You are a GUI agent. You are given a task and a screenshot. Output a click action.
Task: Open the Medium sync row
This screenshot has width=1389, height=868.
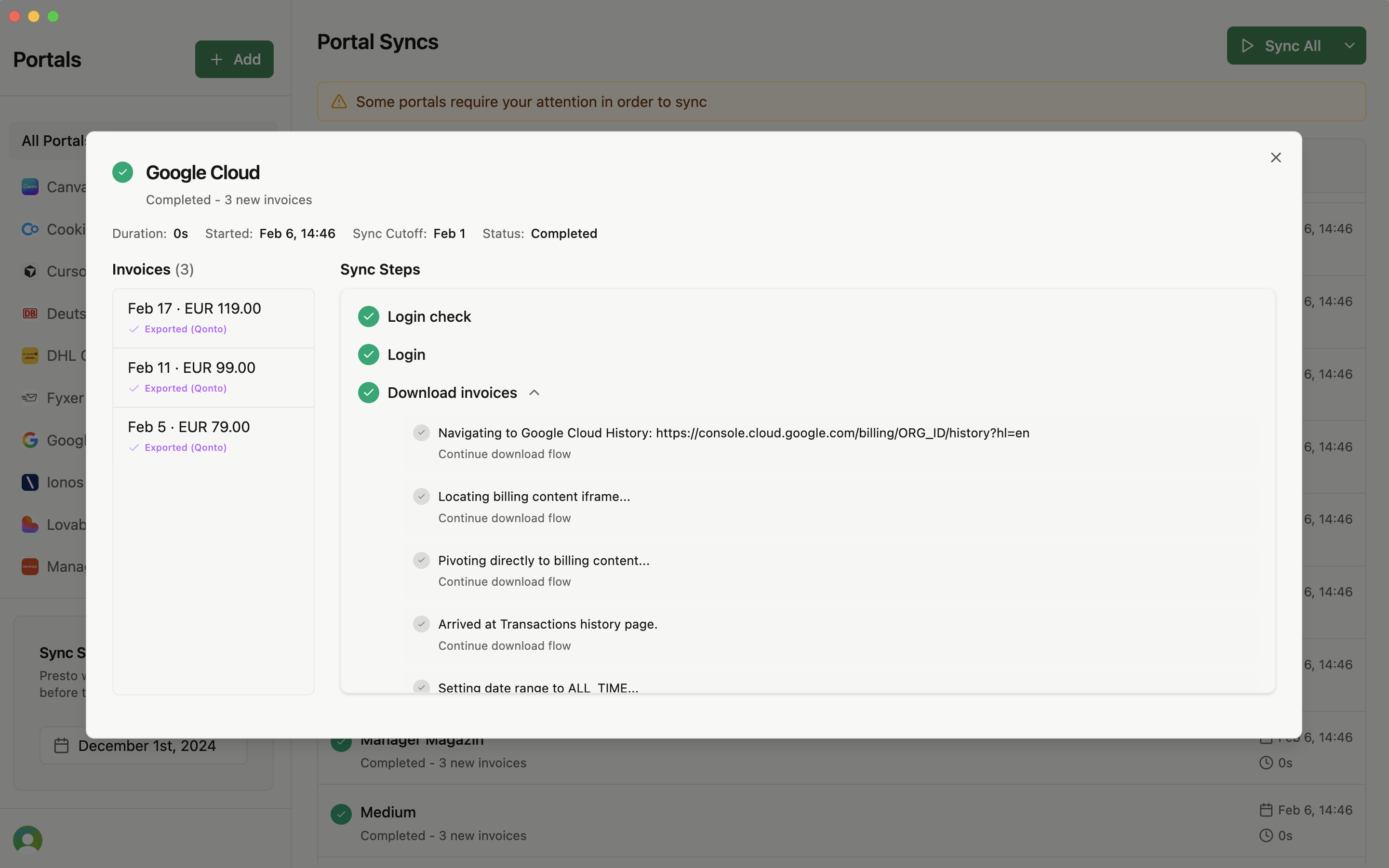click(x=841, y=821)
